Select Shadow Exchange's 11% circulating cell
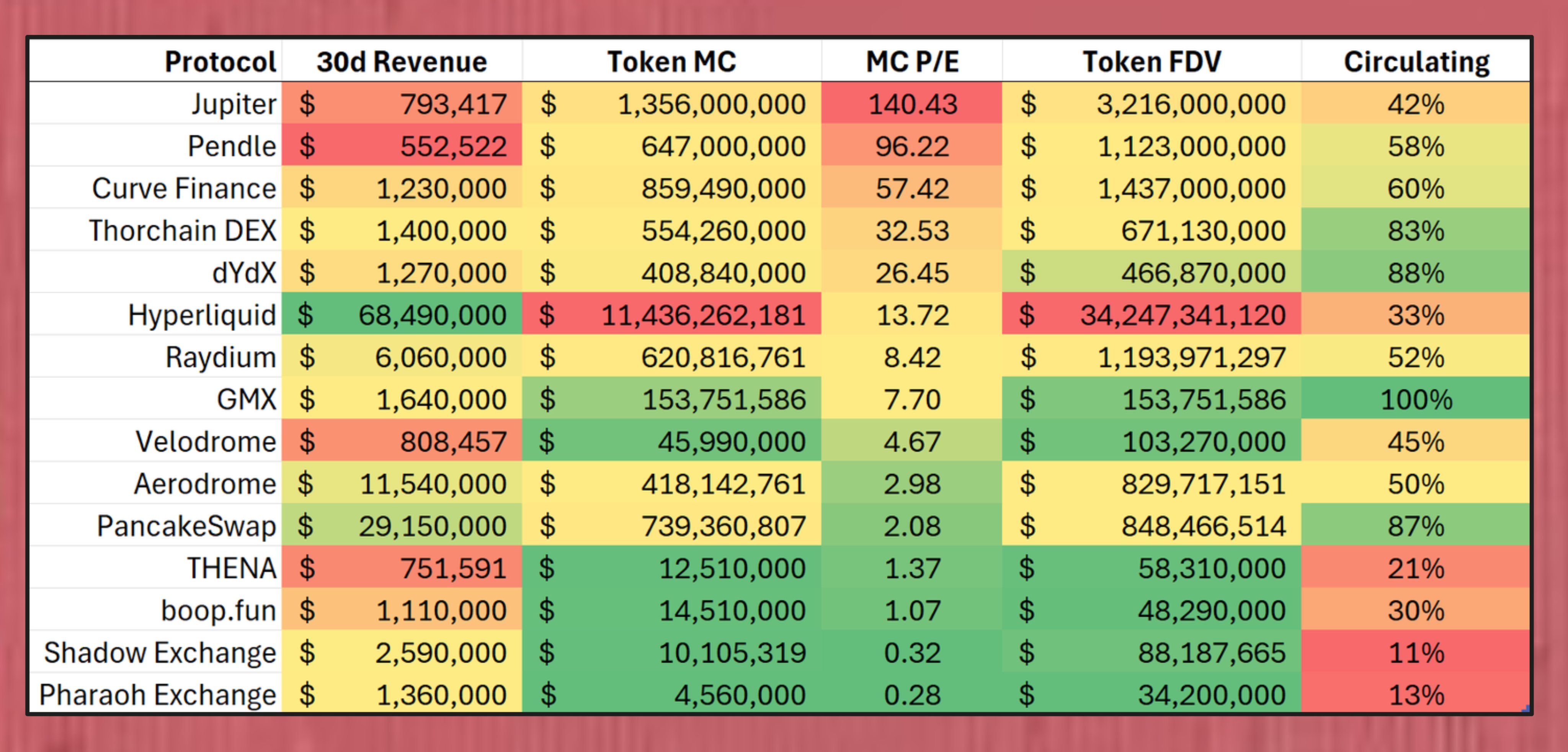The width and height of the screenshot is (1568, 752). pyautogui.click(x=1416, y=652)
